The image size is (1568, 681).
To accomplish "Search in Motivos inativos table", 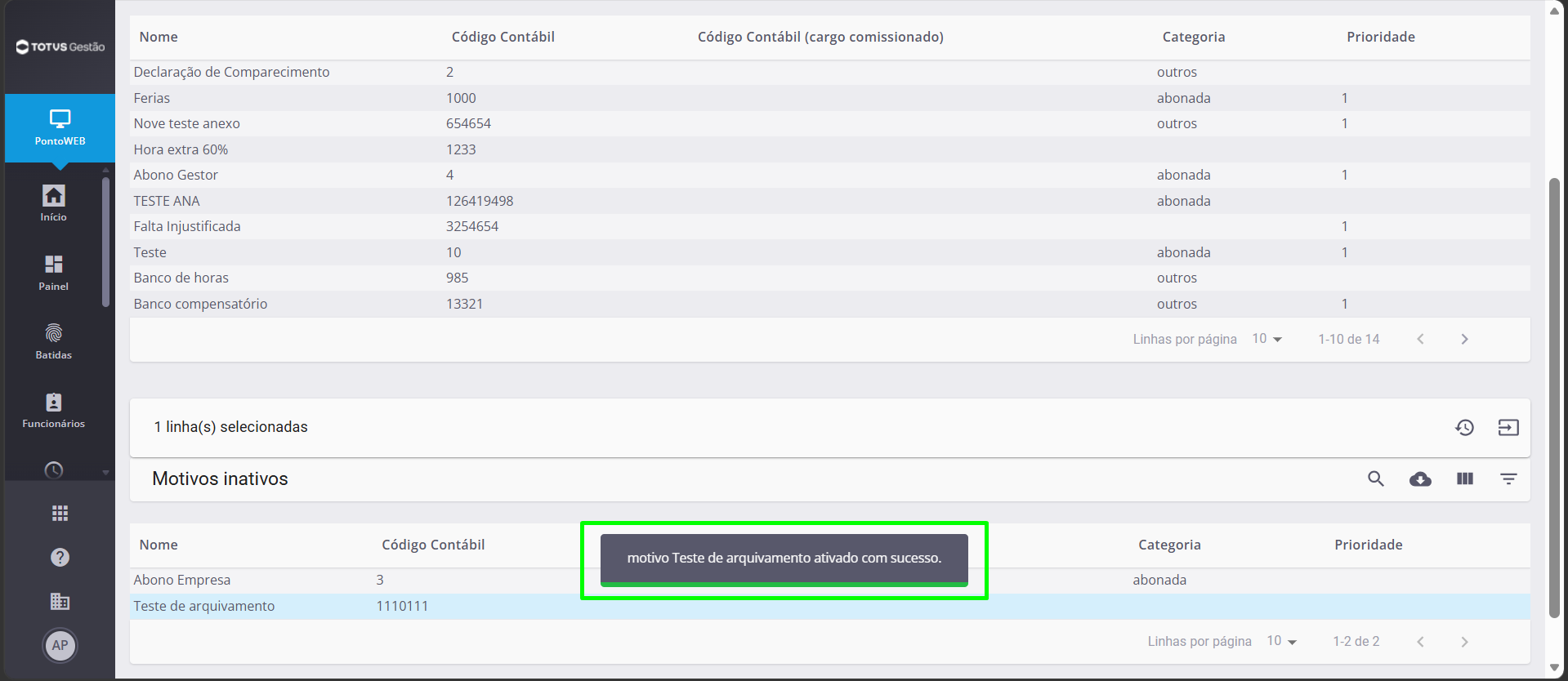I will coord(1376,479).
